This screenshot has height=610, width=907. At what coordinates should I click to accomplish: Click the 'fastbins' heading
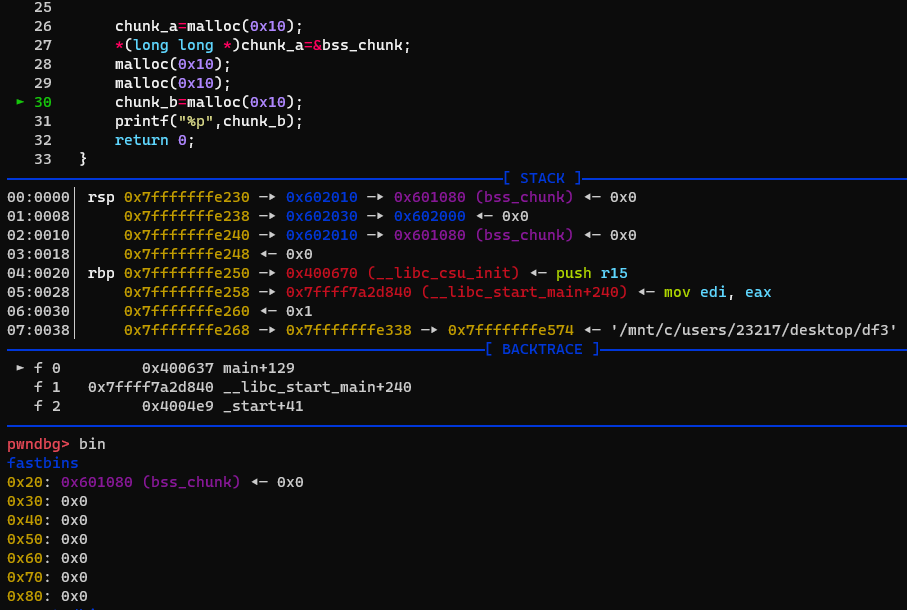43,463
